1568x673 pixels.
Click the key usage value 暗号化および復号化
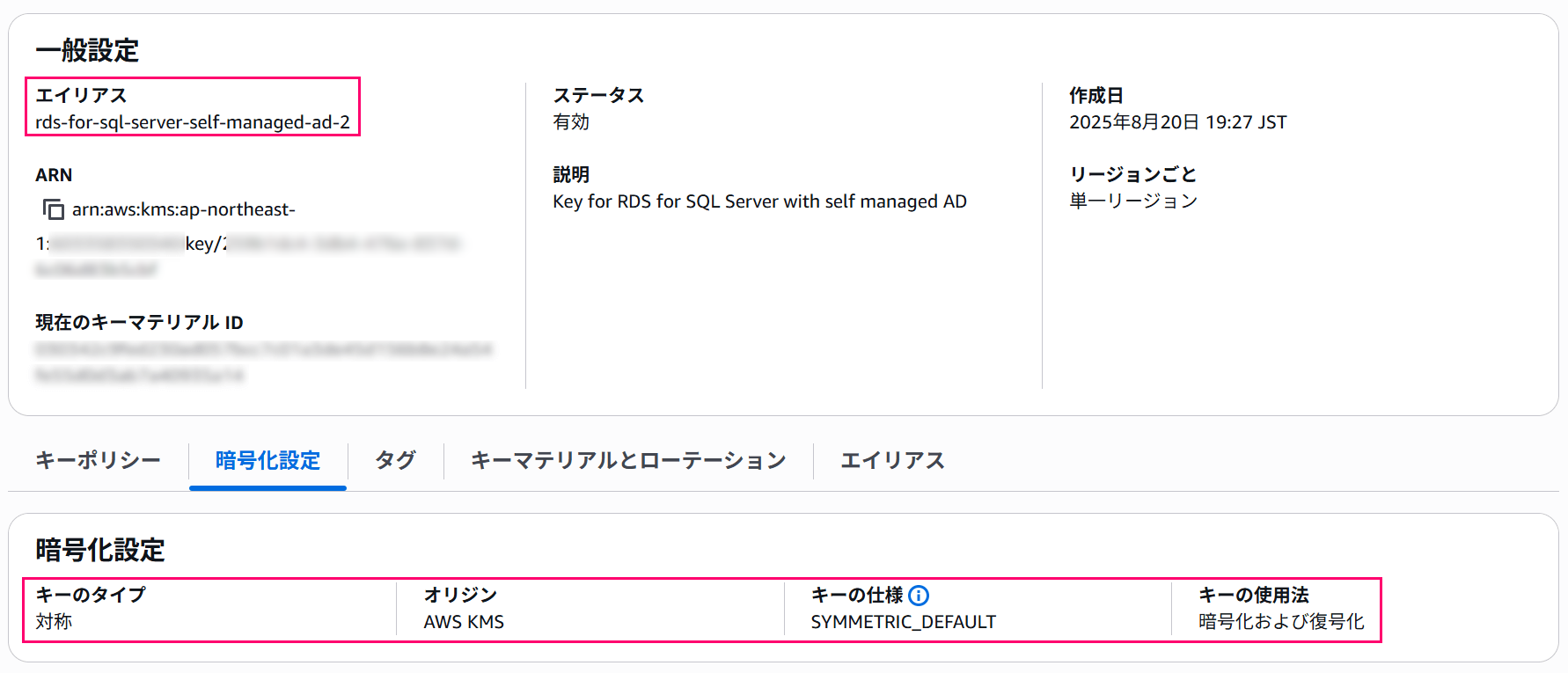(1281, 622)
